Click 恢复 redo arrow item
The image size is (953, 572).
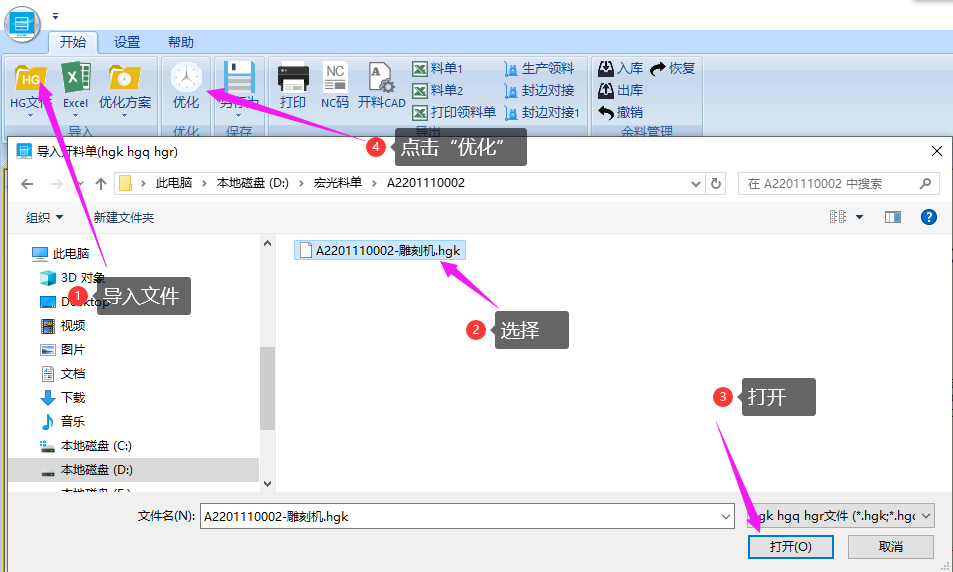[672, 69]
